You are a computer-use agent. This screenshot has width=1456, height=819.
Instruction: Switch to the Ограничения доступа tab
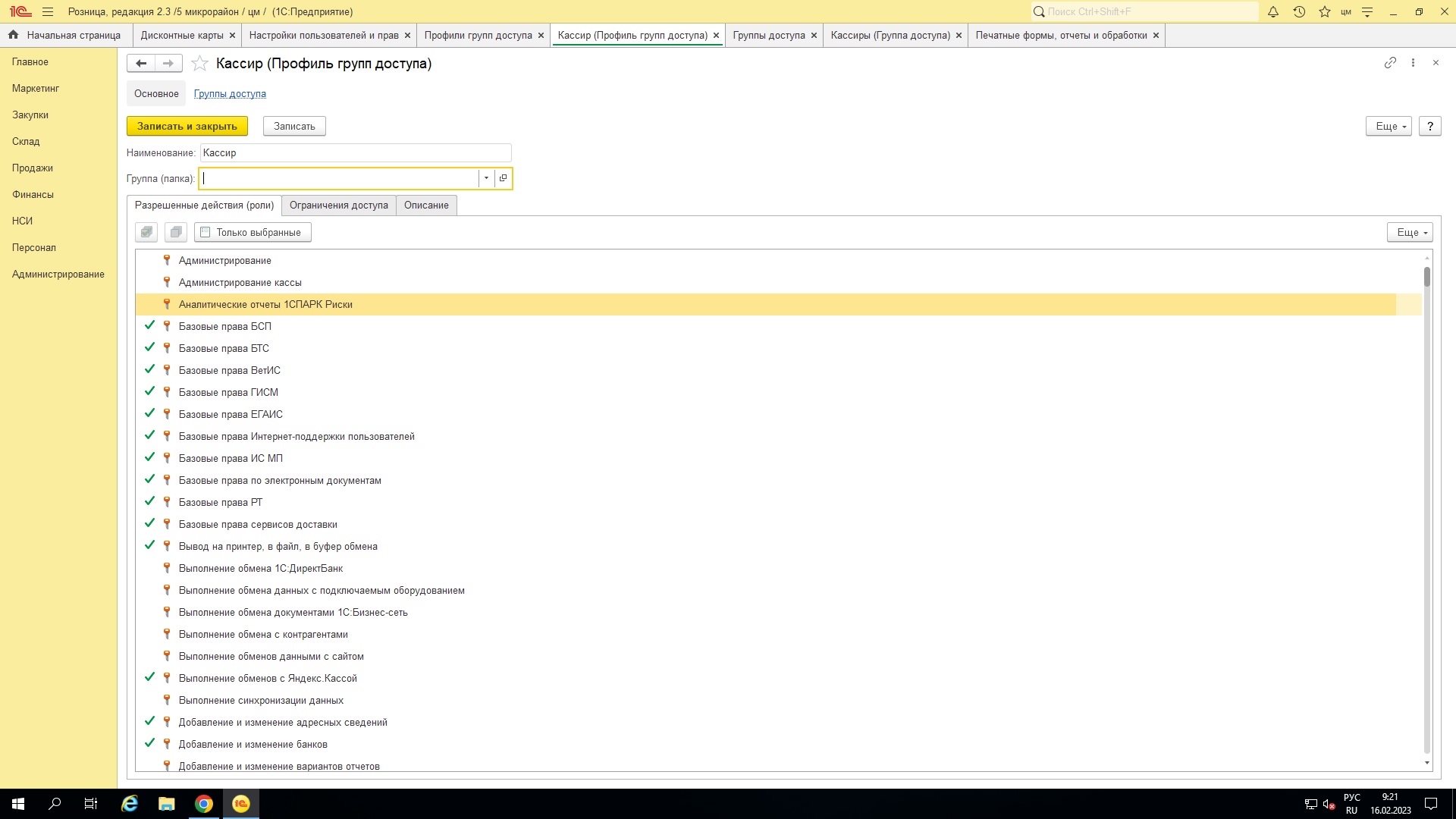click(338, 206)
